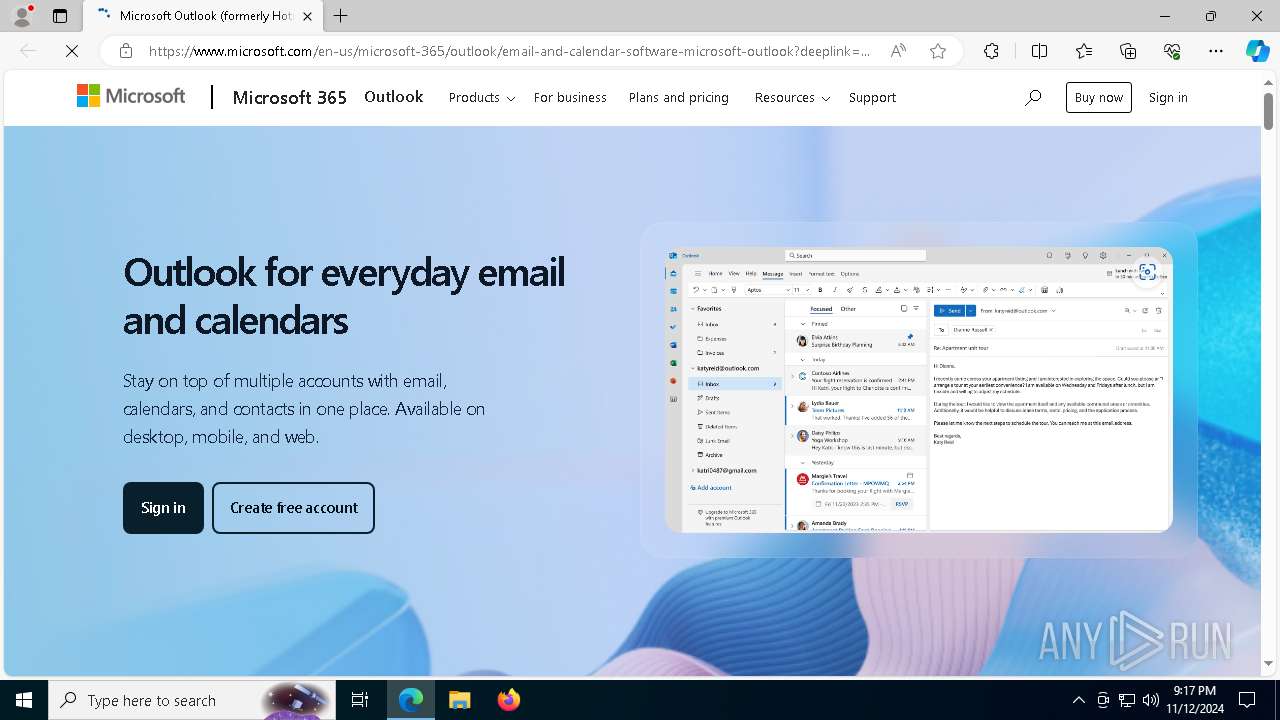This screenshot has width=1280, height=720.
Task: Open the Microsoft 365 link
Action: click(x=289, y=97)
